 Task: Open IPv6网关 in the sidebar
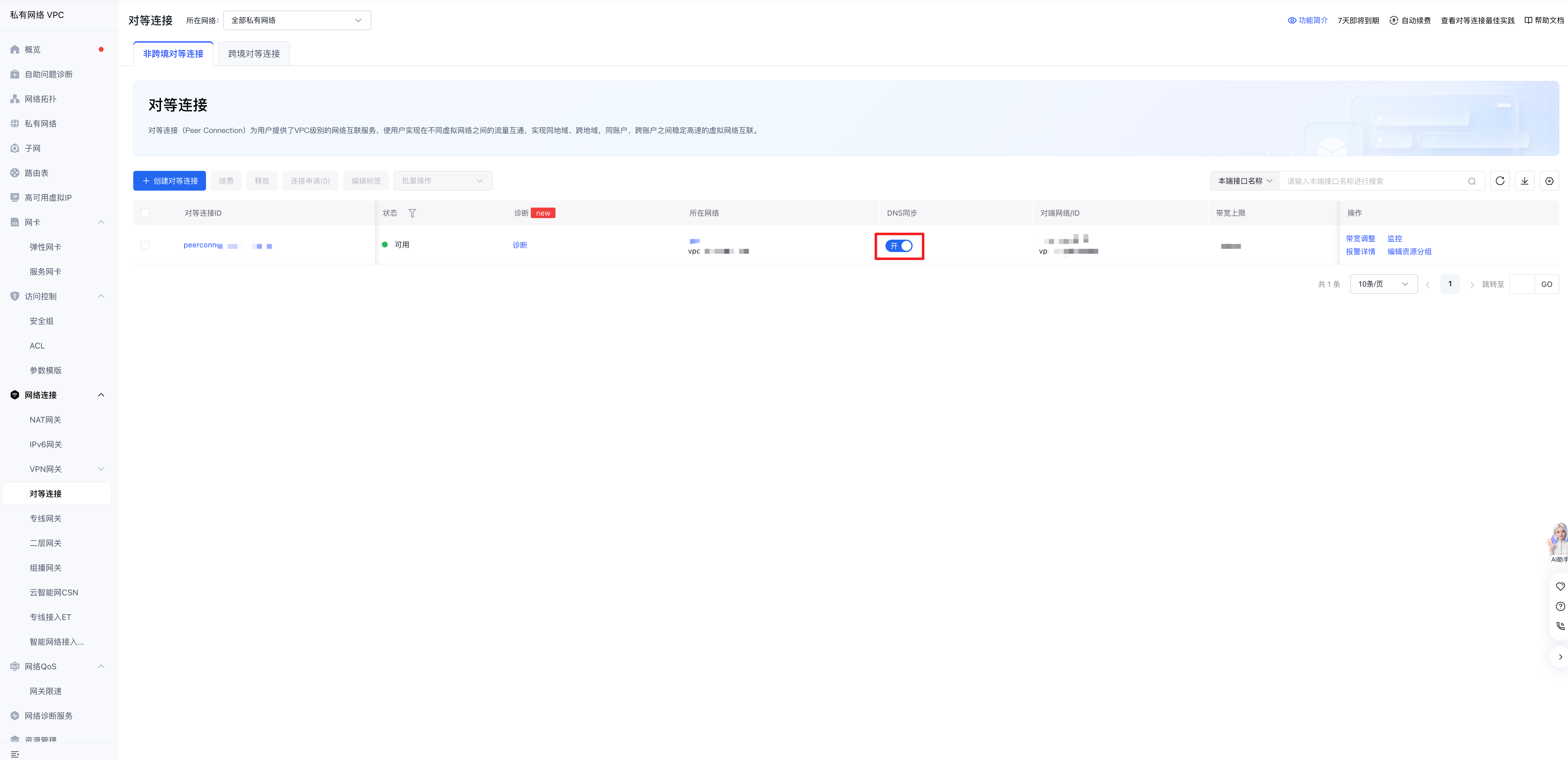46,444
